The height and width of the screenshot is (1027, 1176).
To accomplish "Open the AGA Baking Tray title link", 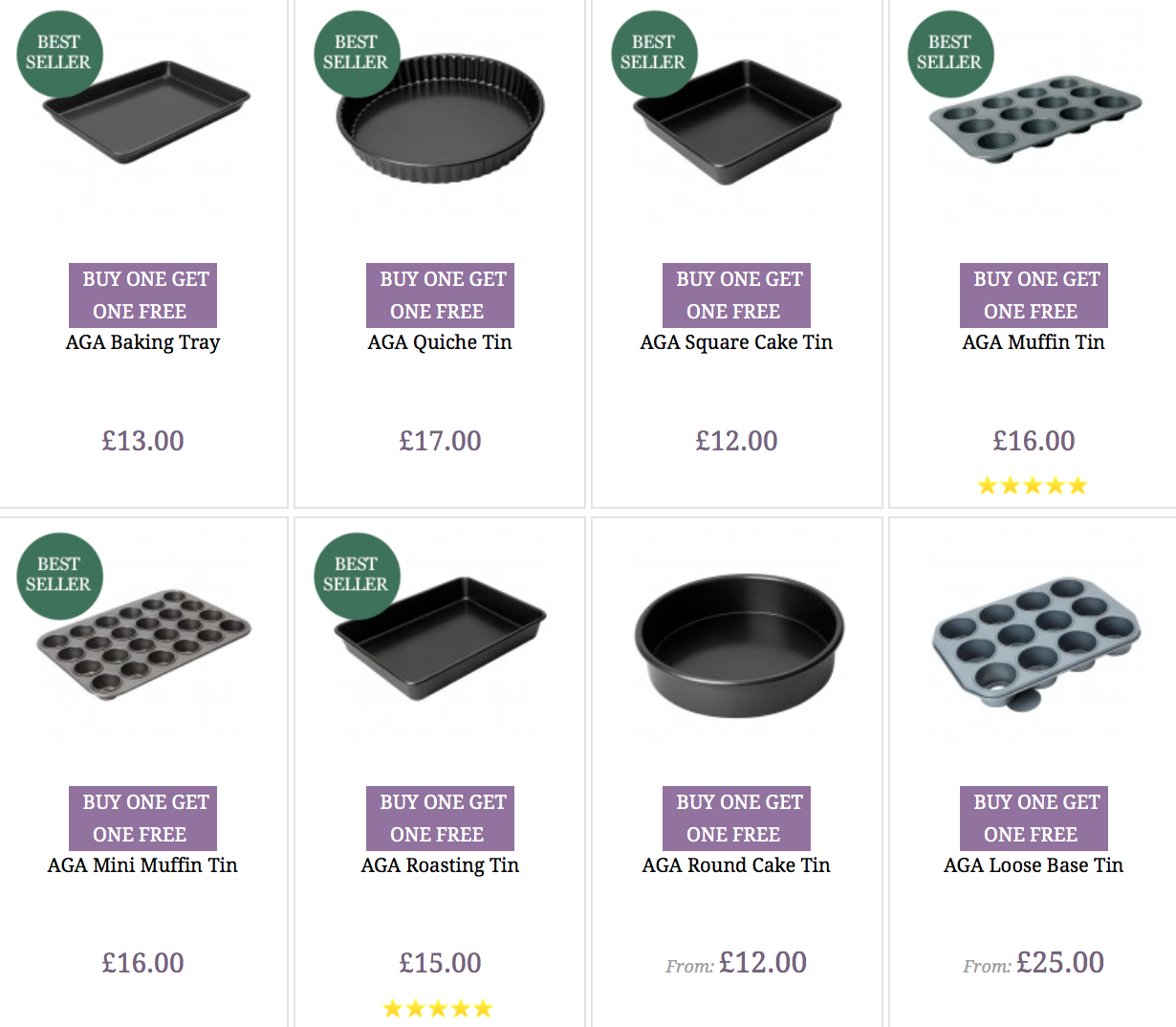I will [x=142, y=342].
